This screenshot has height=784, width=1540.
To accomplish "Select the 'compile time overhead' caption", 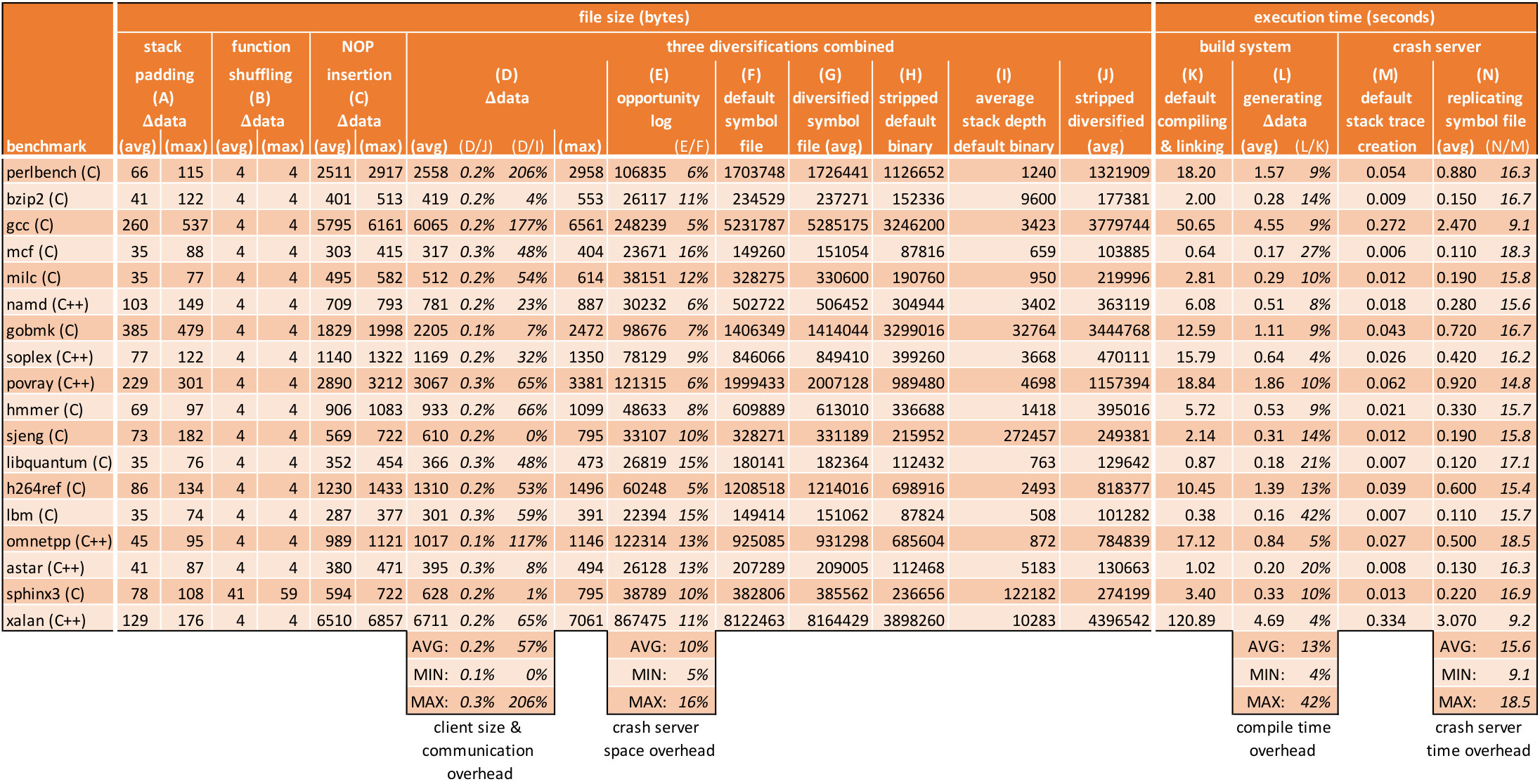I will pos(1283,739).
